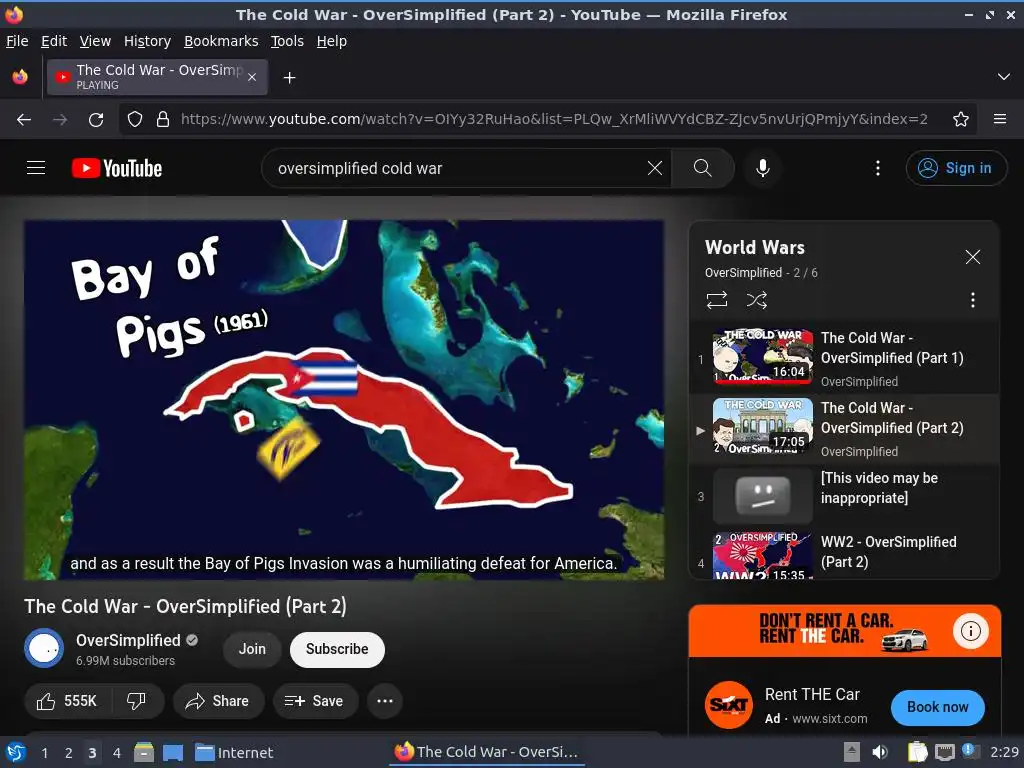Open the YouTube guide hamburger menu

tap(36, 168)
